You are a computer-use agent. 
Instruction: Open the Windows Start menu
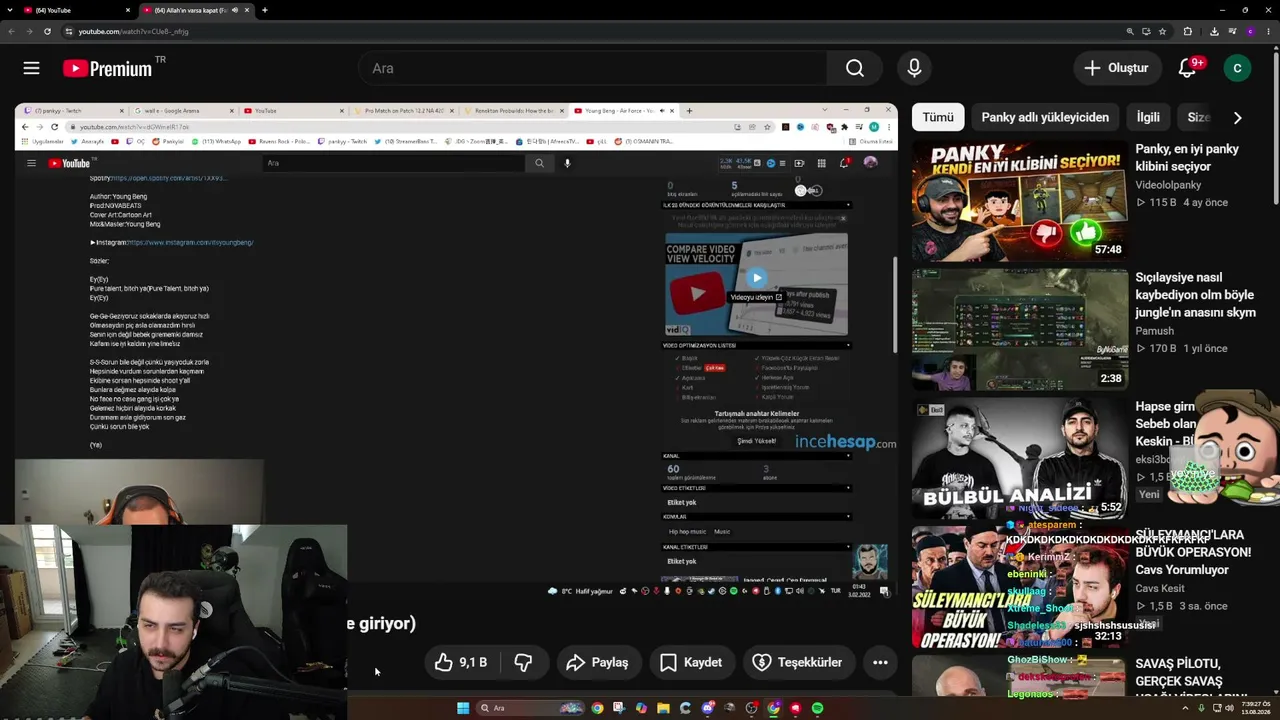pyautogui.click(x=463, y=708)
